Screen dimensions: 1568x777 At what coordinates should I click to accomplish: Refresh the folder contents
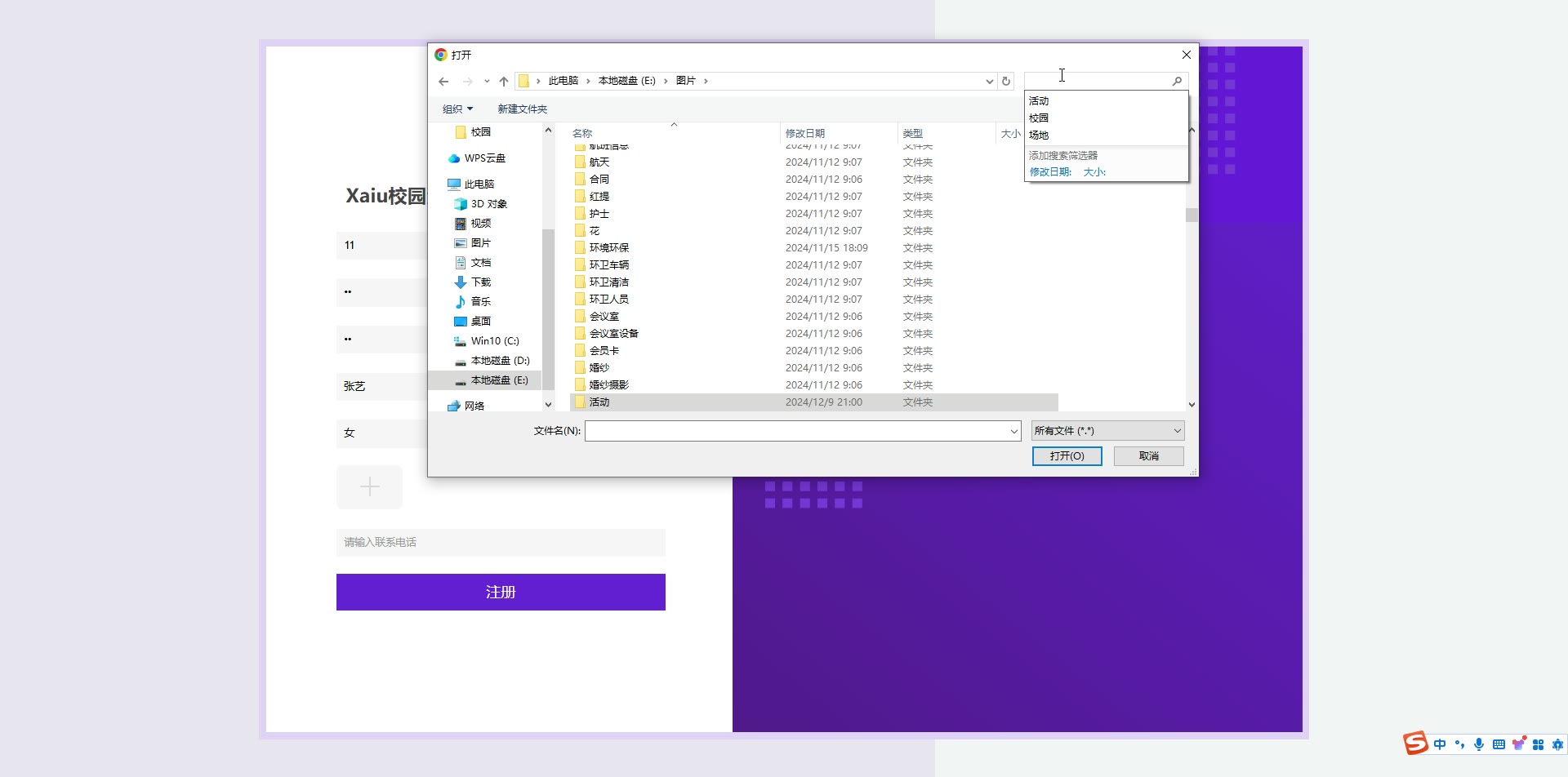[x=1006, y=82]
